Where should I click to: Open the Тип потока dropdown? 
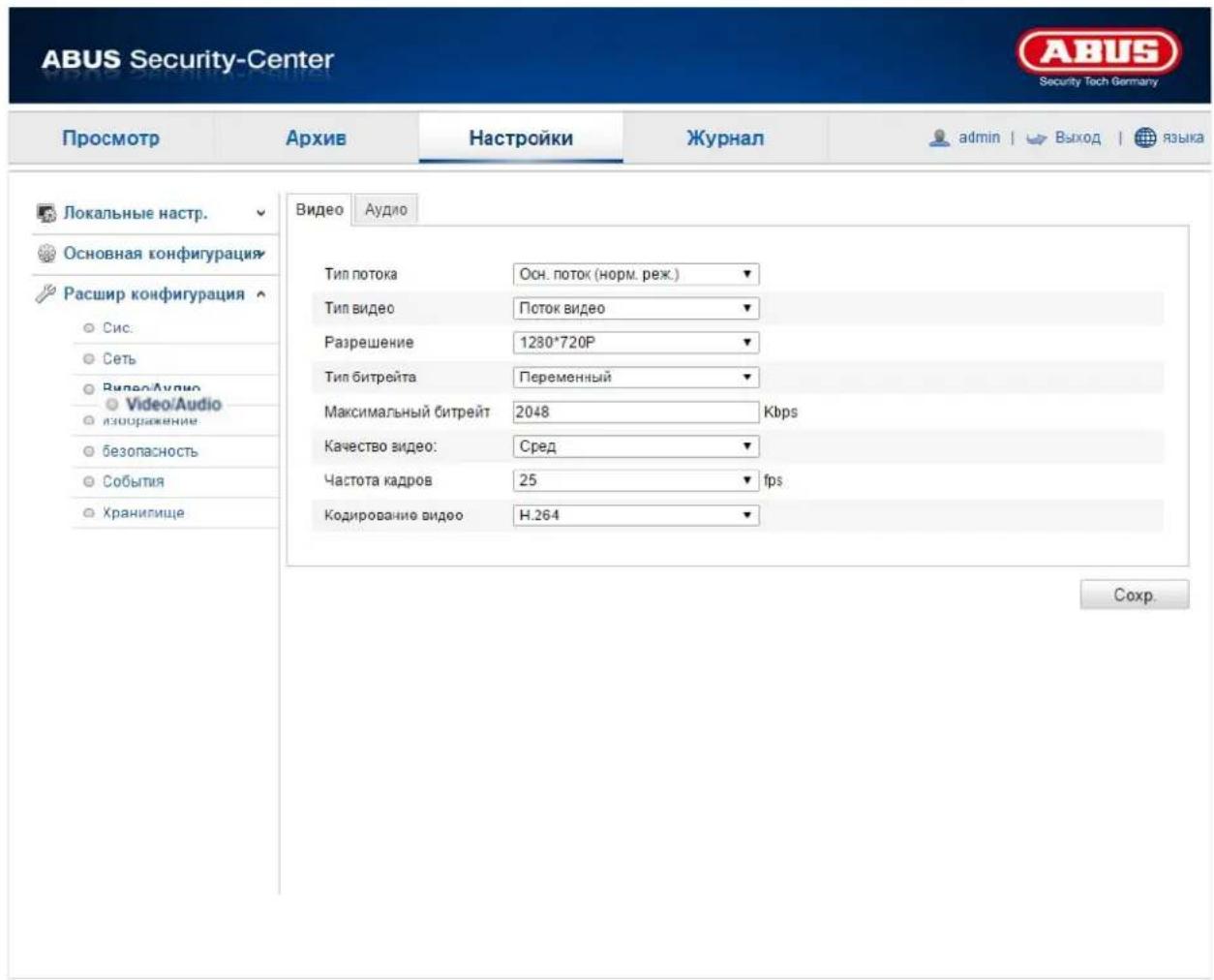(635, 274)
